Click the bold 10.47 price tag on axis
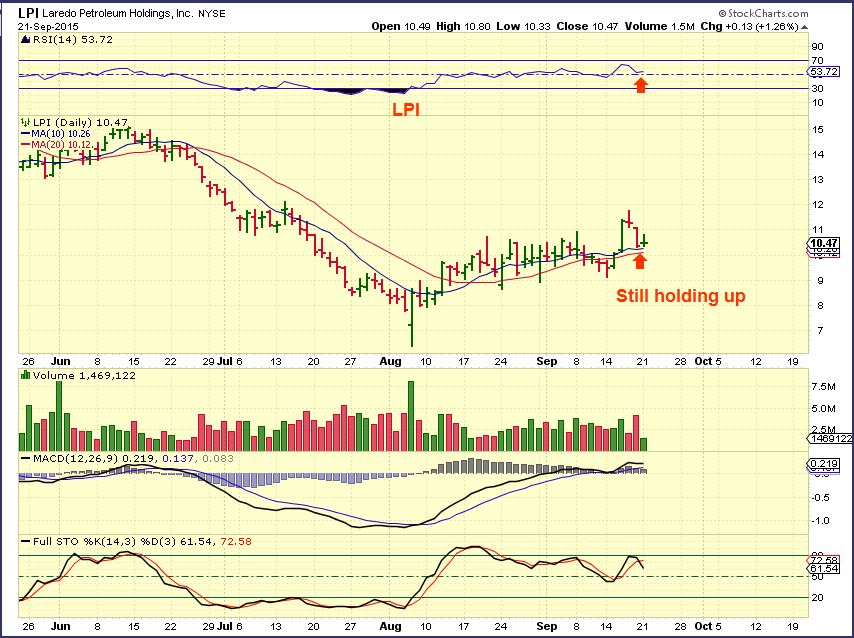The image size is (854, 638). point(824,244)
